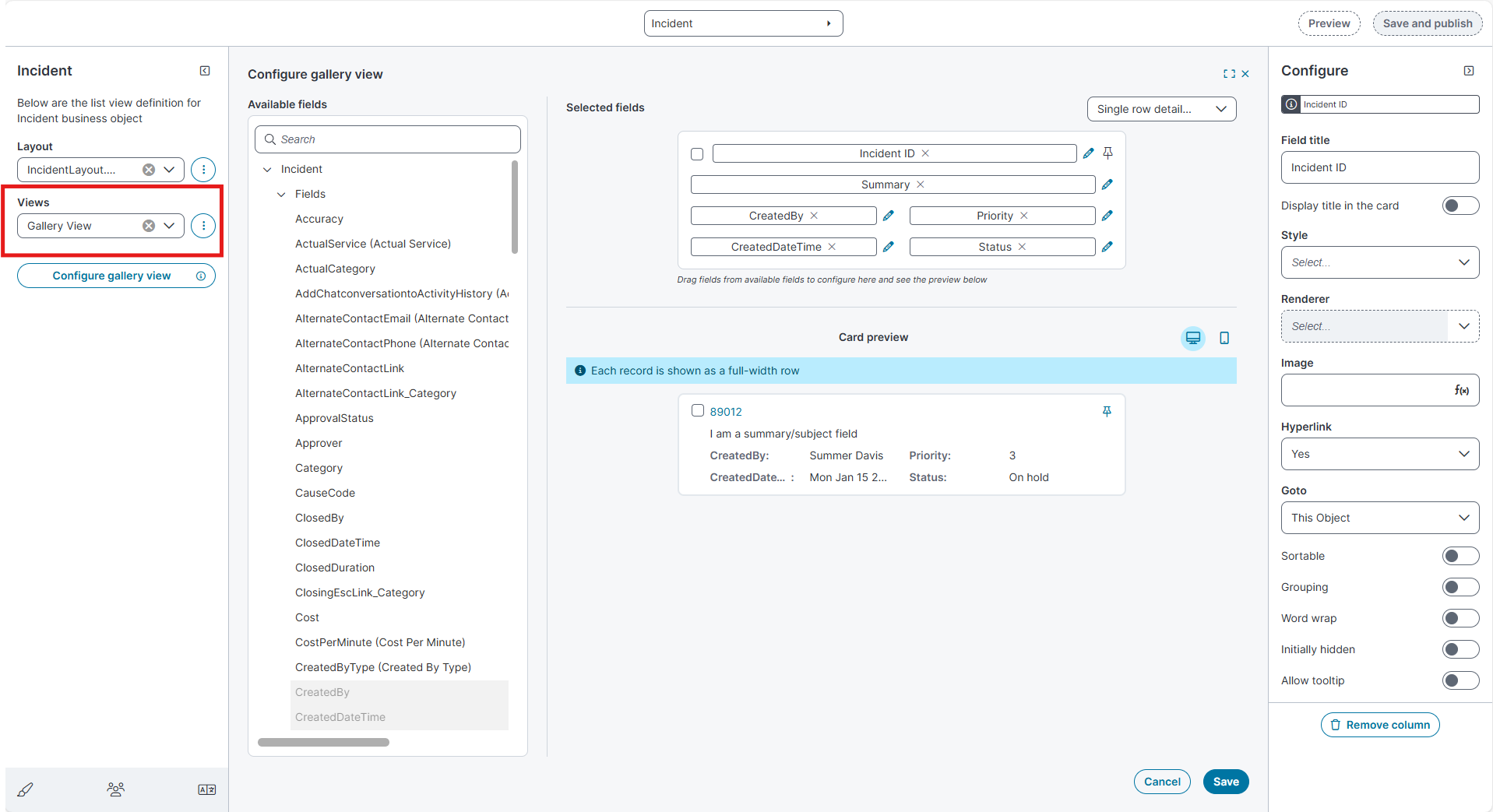Click the Remove column button
This screenshot has width=1493, height=812.
(1379, 725)
